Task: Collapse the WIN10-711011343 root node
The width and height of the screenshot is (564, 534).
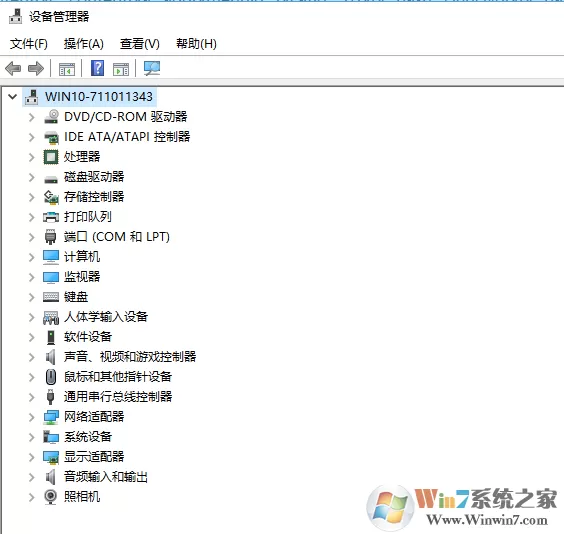Action: [13, 96]
